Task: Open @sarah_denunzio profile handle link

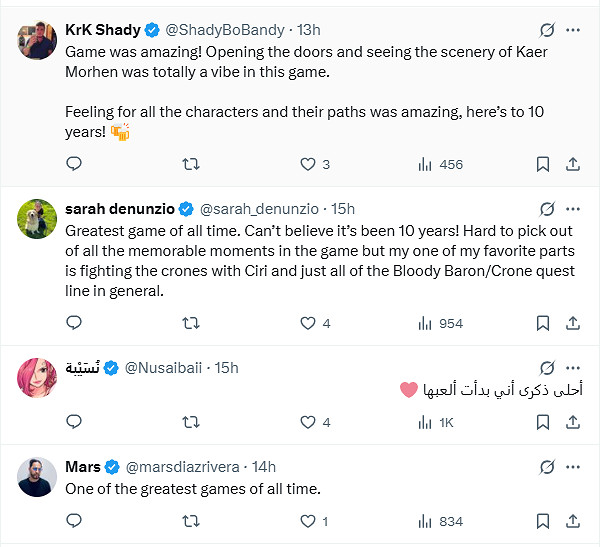Action: pyautogui.click(x=260, y=209)
